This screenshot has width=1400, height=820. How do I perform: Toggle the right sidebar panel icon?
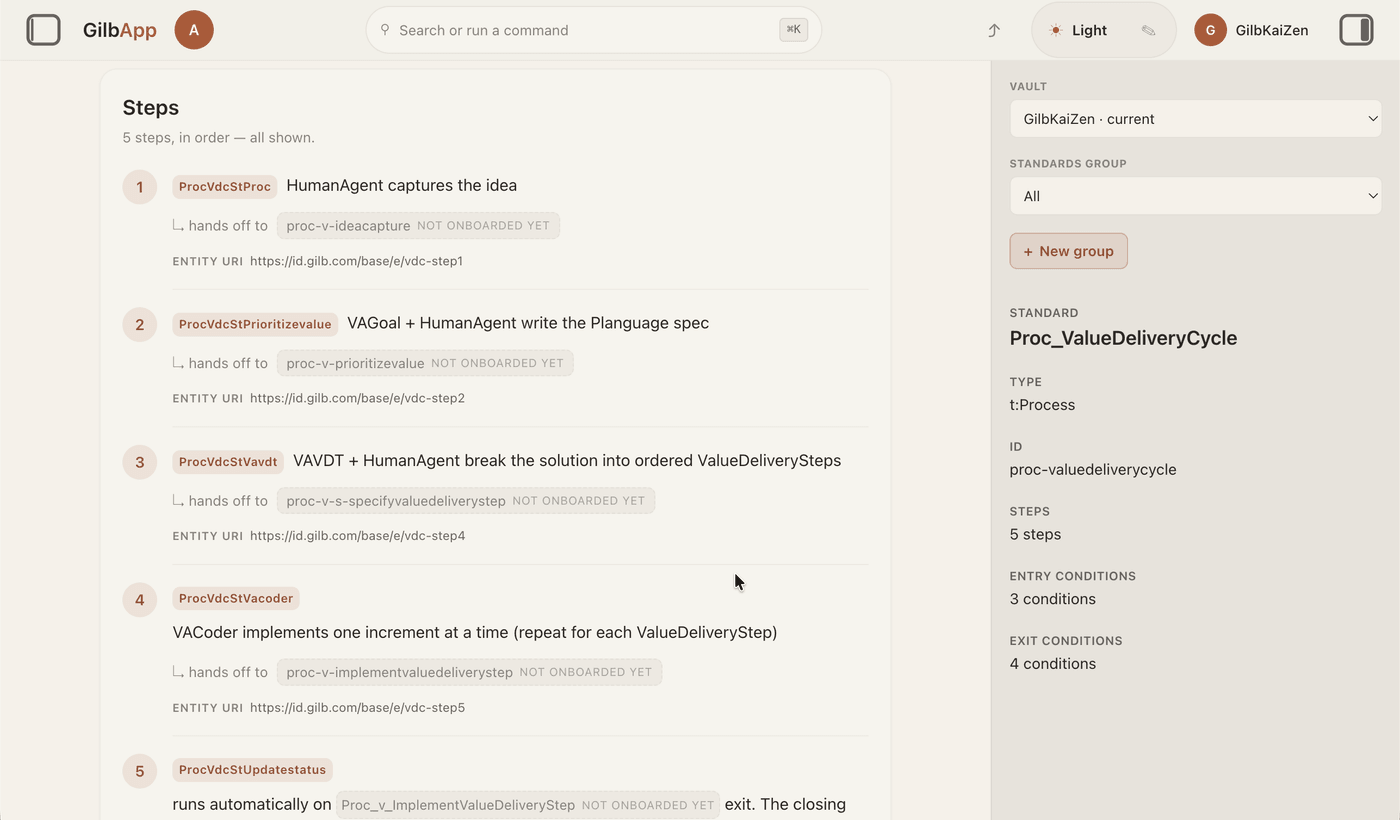(x=1356, y=30)
